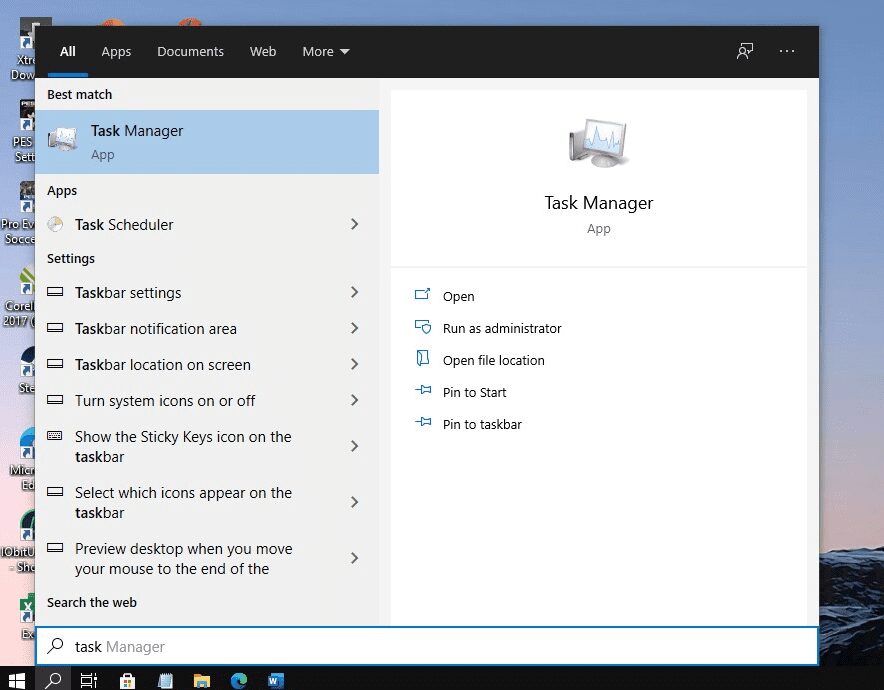Open Preview desktop when you move mouse setting
Viewport: 884px width, 690px height.
point(207,558)
